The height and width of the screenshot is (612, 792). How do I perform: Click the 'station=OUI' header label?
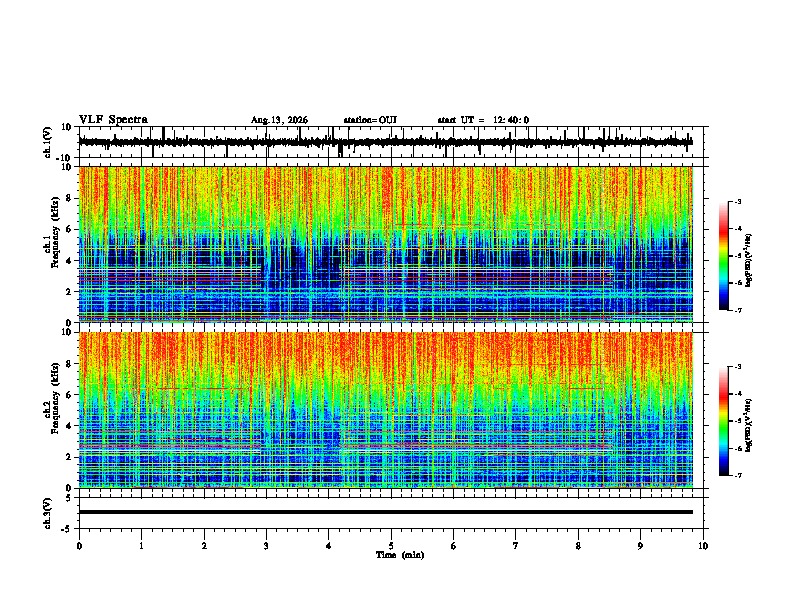(x=370, y=120)
